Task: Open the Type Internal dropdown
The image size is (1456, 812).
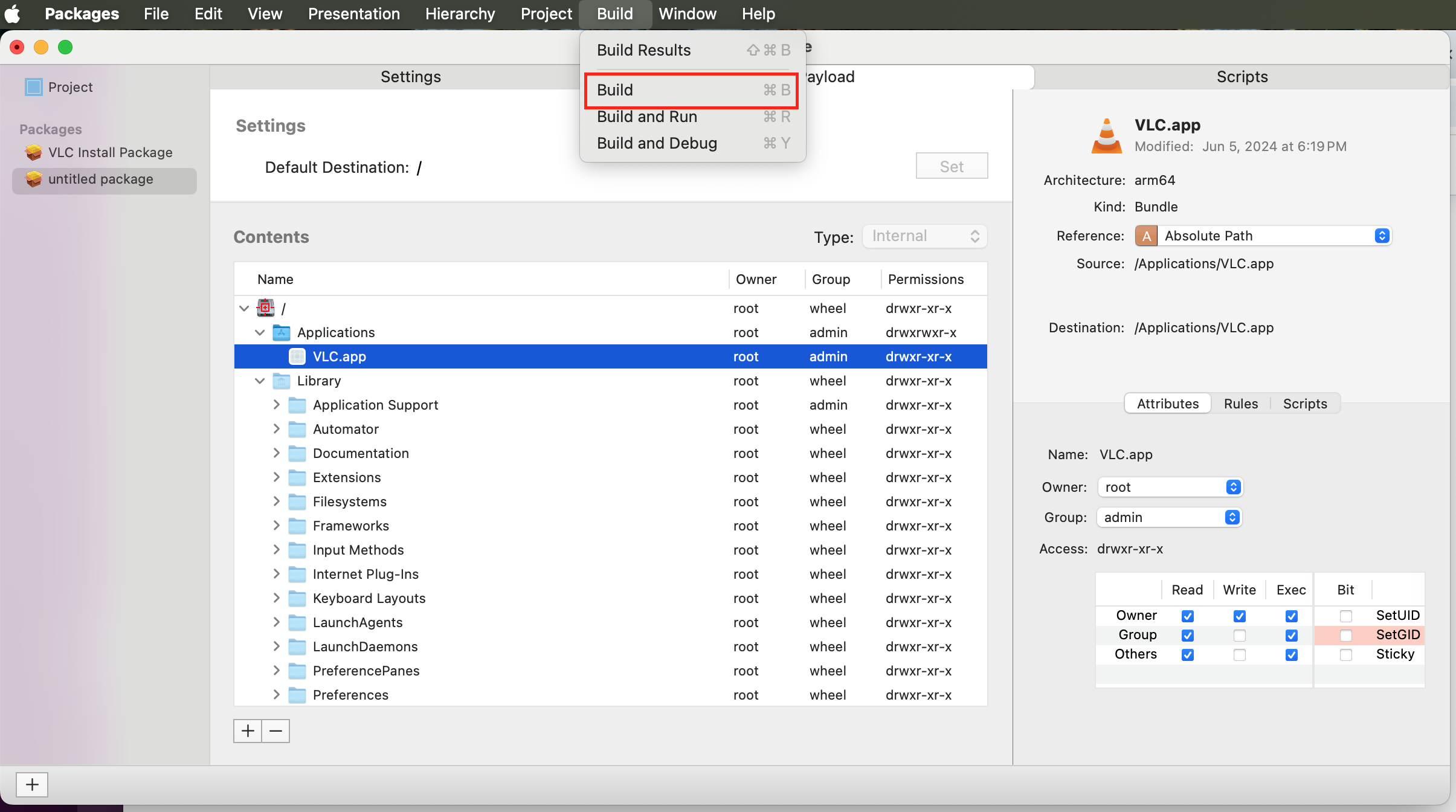Action: 925,236
